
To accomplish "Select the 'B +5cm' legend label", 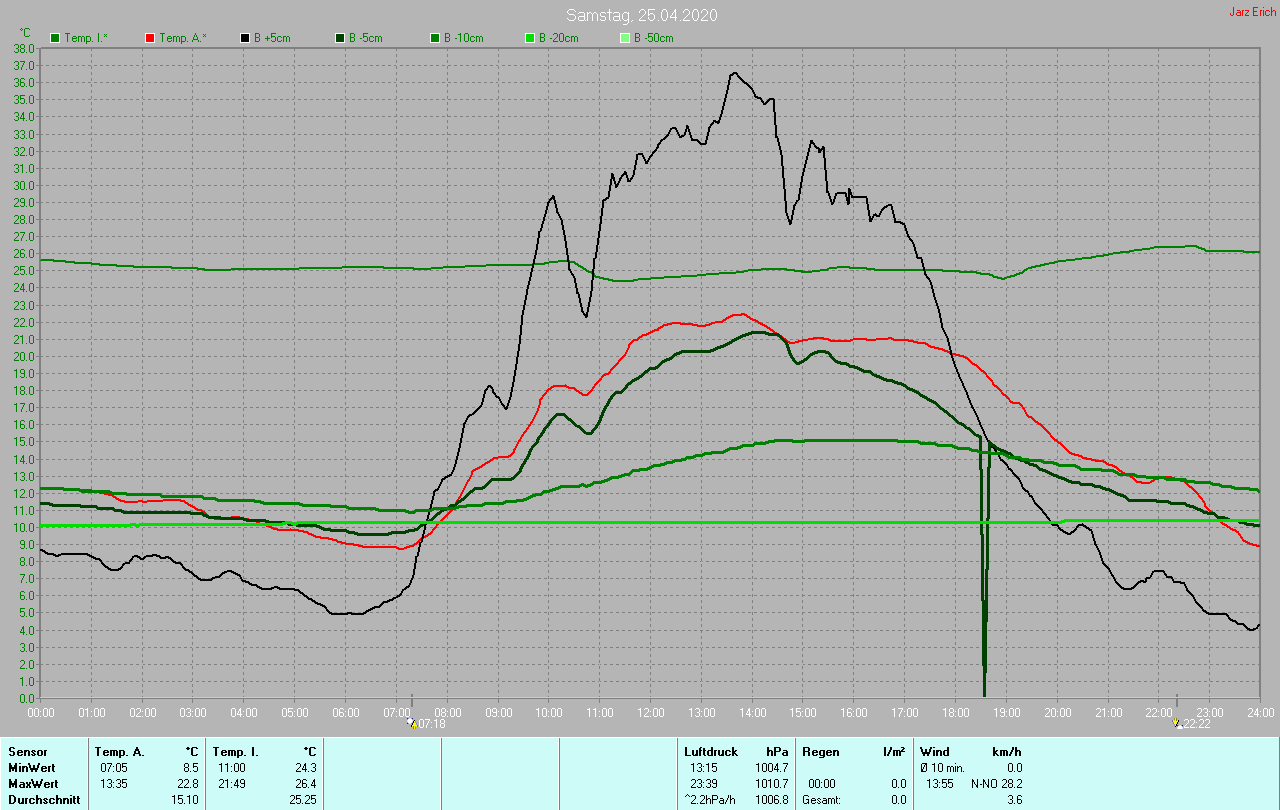I will tap(274, 38).
